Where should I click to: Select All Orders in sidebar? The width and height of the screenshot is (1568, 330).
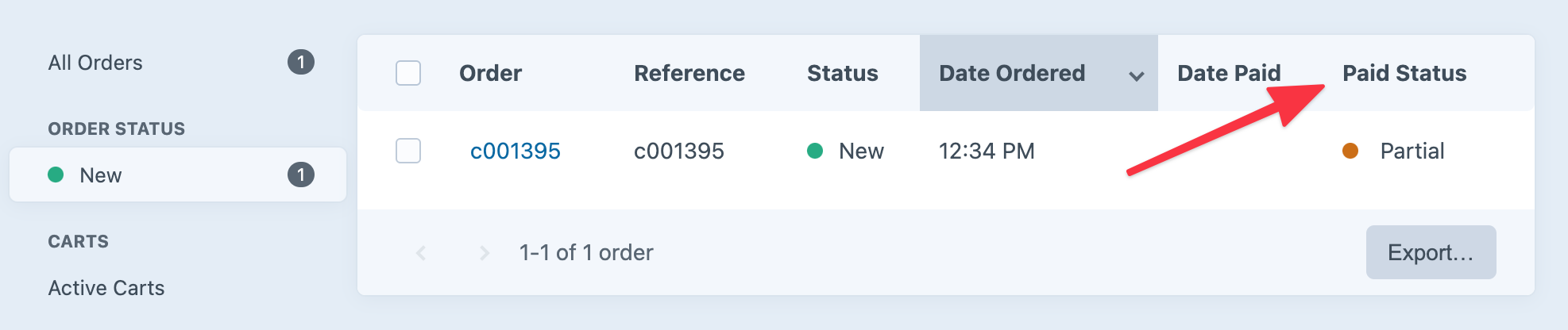click(95, 63)
